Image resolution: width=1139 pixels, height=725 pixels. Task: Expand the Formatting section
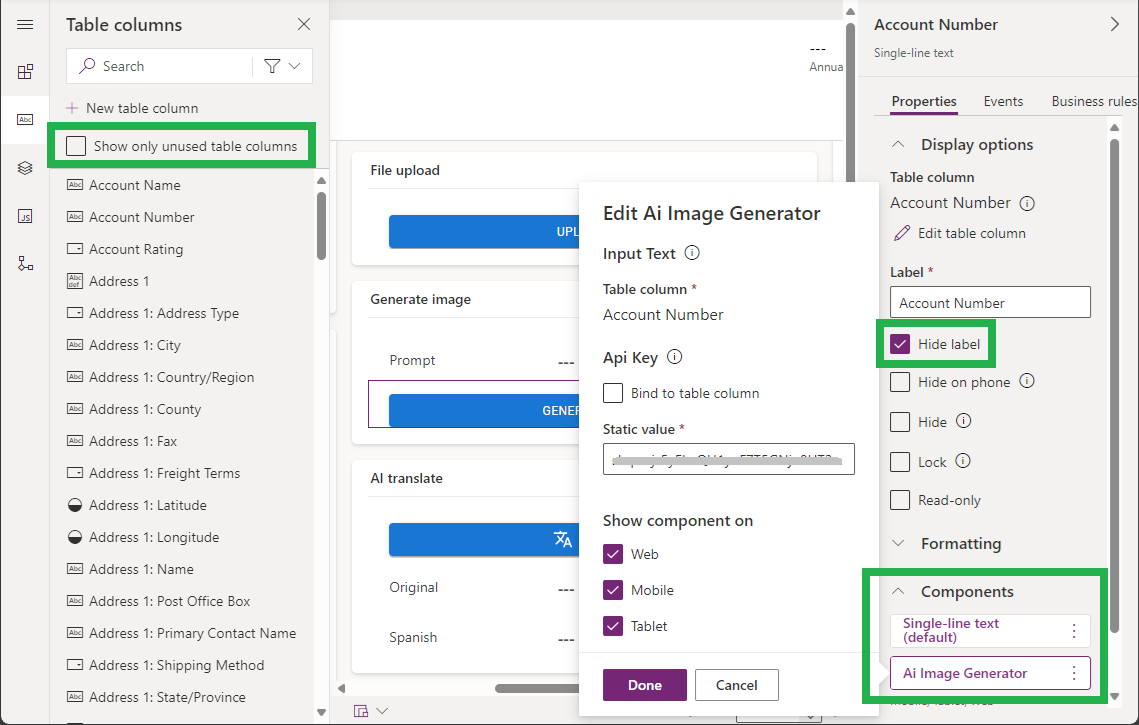pyautogui.click(x=898, y=544)
